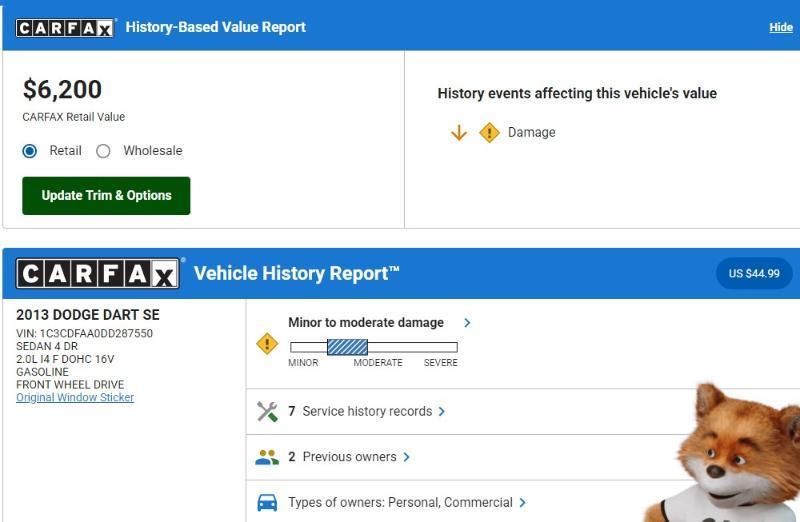Click the downward orange arrow beside Damage
Image resolution: width=800 pixels, height=522 pixels.
point(459,133)
